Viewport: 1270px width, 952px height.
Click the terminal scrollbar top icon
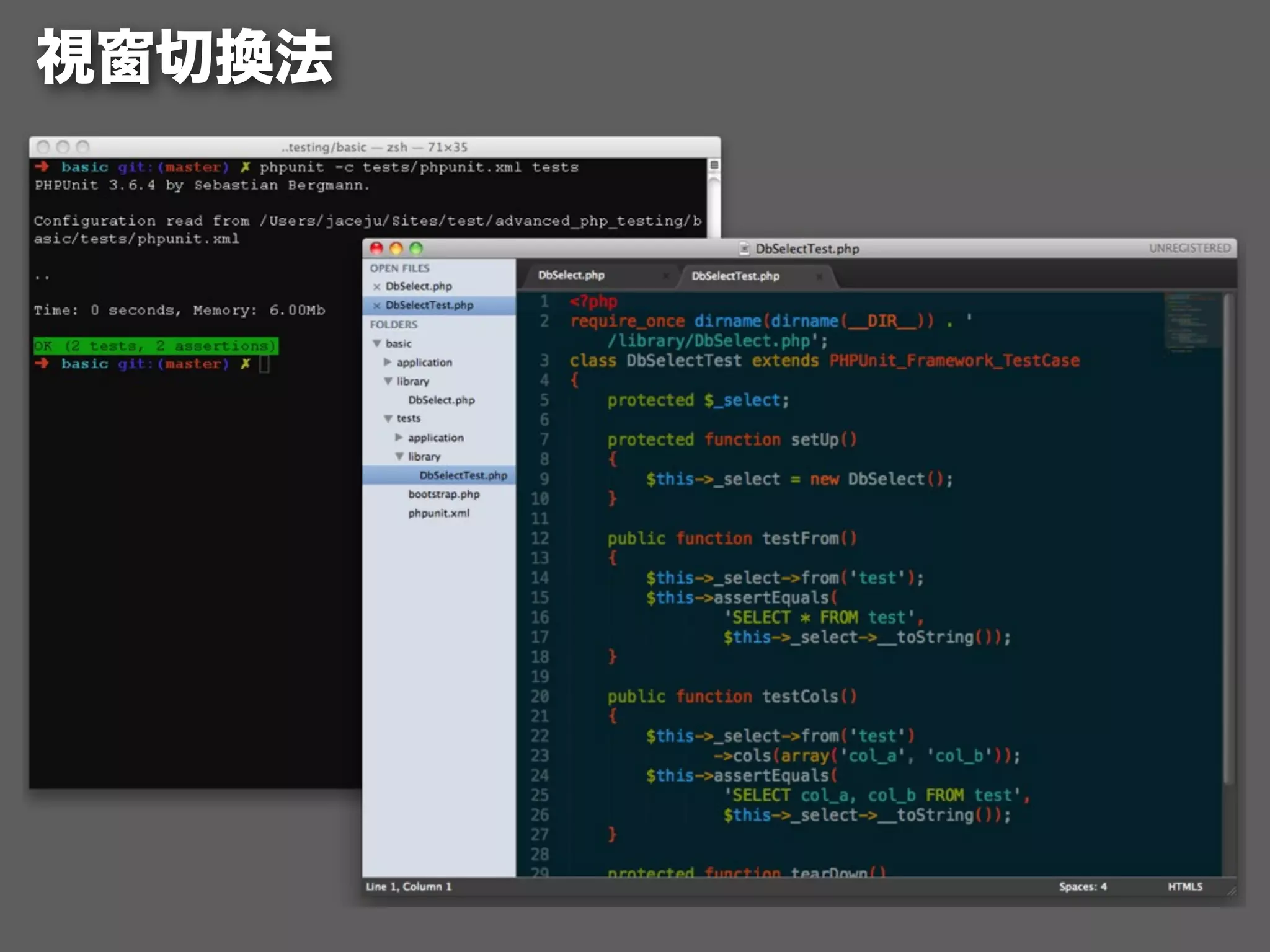click(x=714, y=165)
